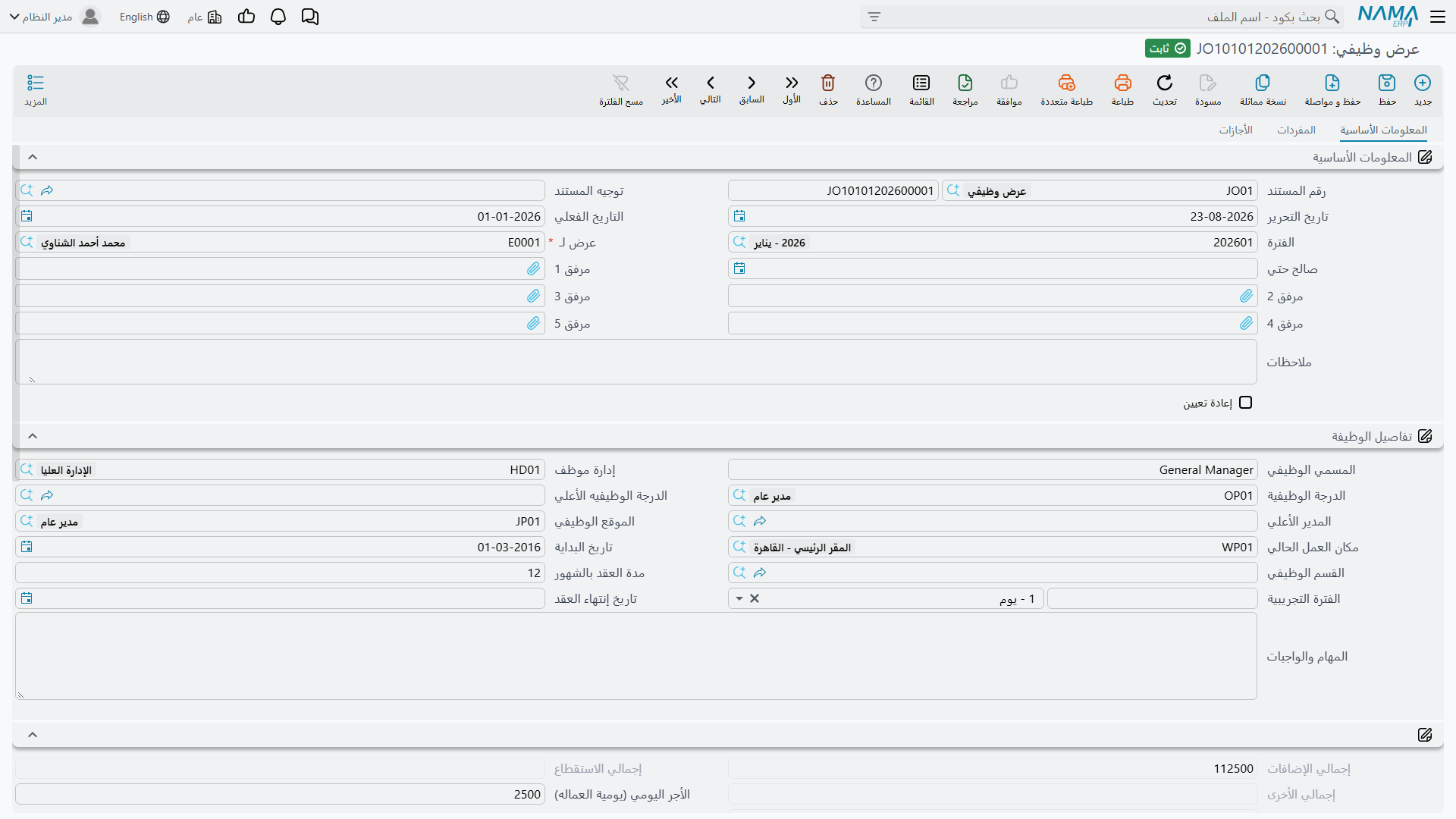Viewport: 1456px width, 819px height.
Task: Click the NAMA ERP logo
Action: pos(1388,16)
